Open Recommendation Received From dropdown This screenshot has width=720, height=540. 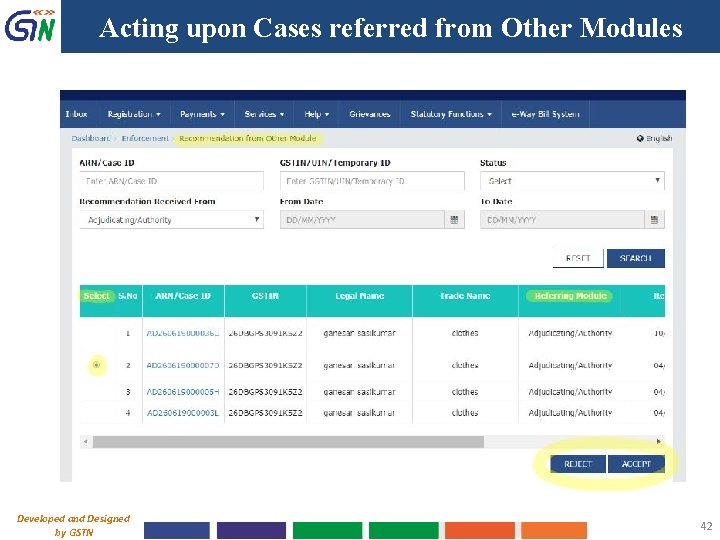171,220
